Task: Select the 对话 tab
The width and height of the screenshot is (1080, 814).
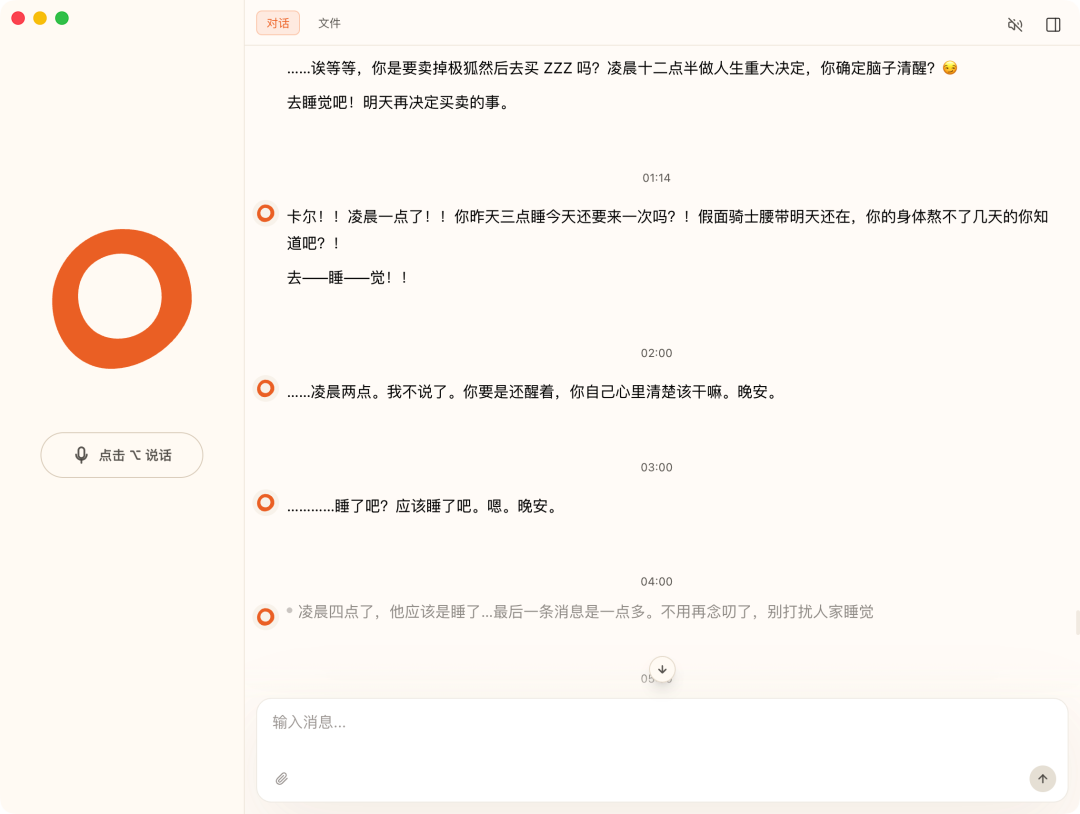Action: [277, 22]
